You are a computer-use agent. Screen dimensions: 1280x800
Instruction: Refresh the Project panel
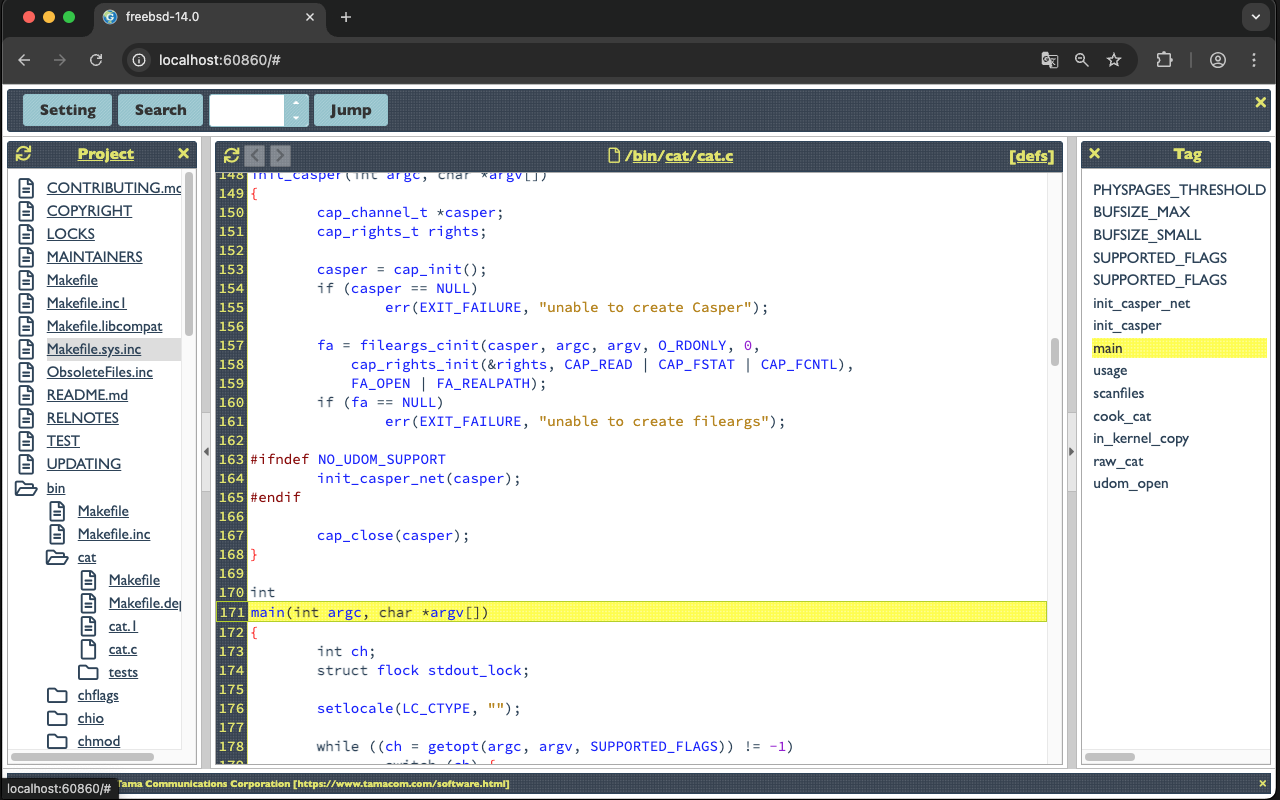[x=24, y=154]
